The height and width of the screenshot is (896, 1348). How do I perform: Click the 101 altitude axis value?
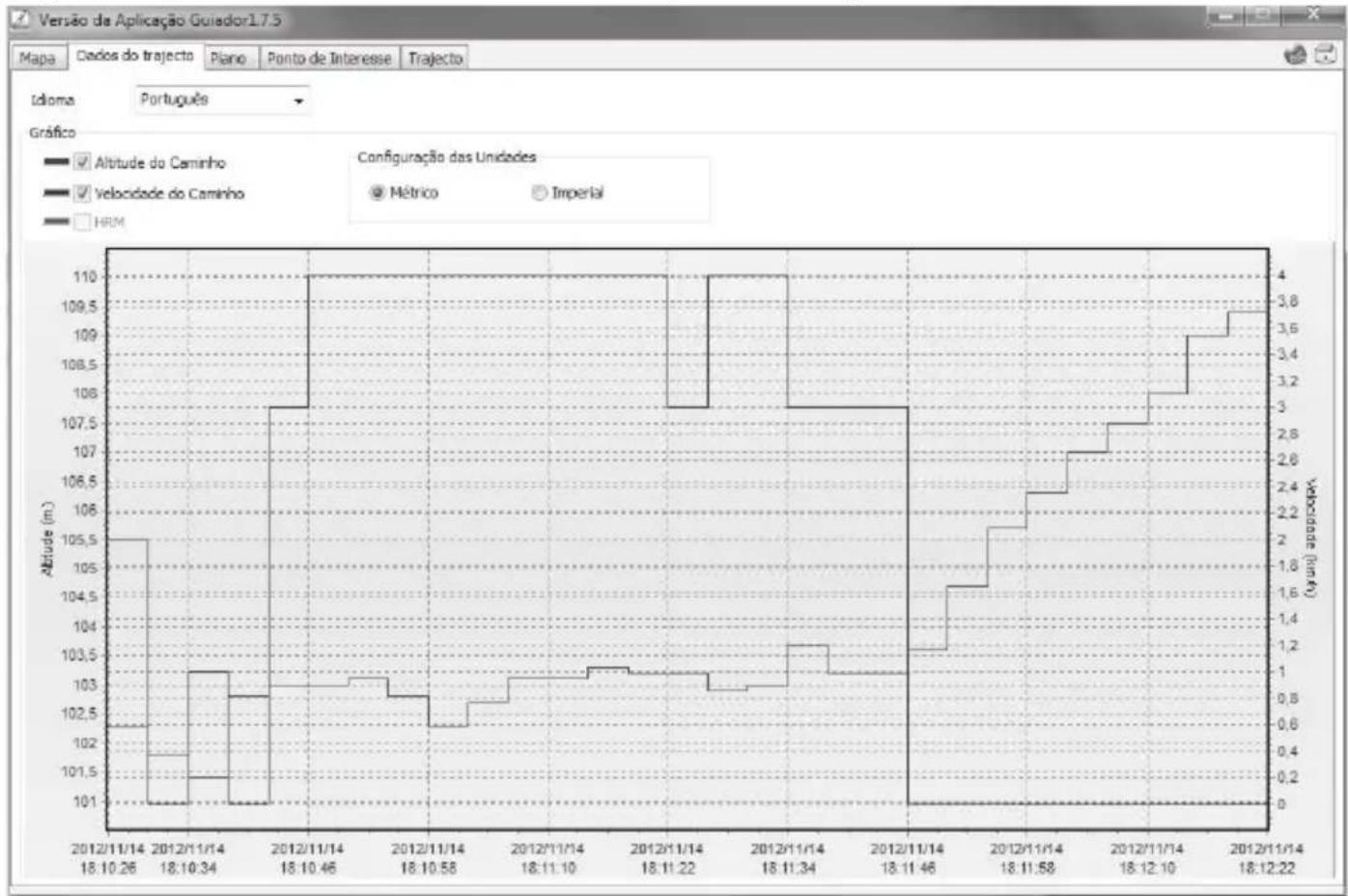click(x=85, y=801)
